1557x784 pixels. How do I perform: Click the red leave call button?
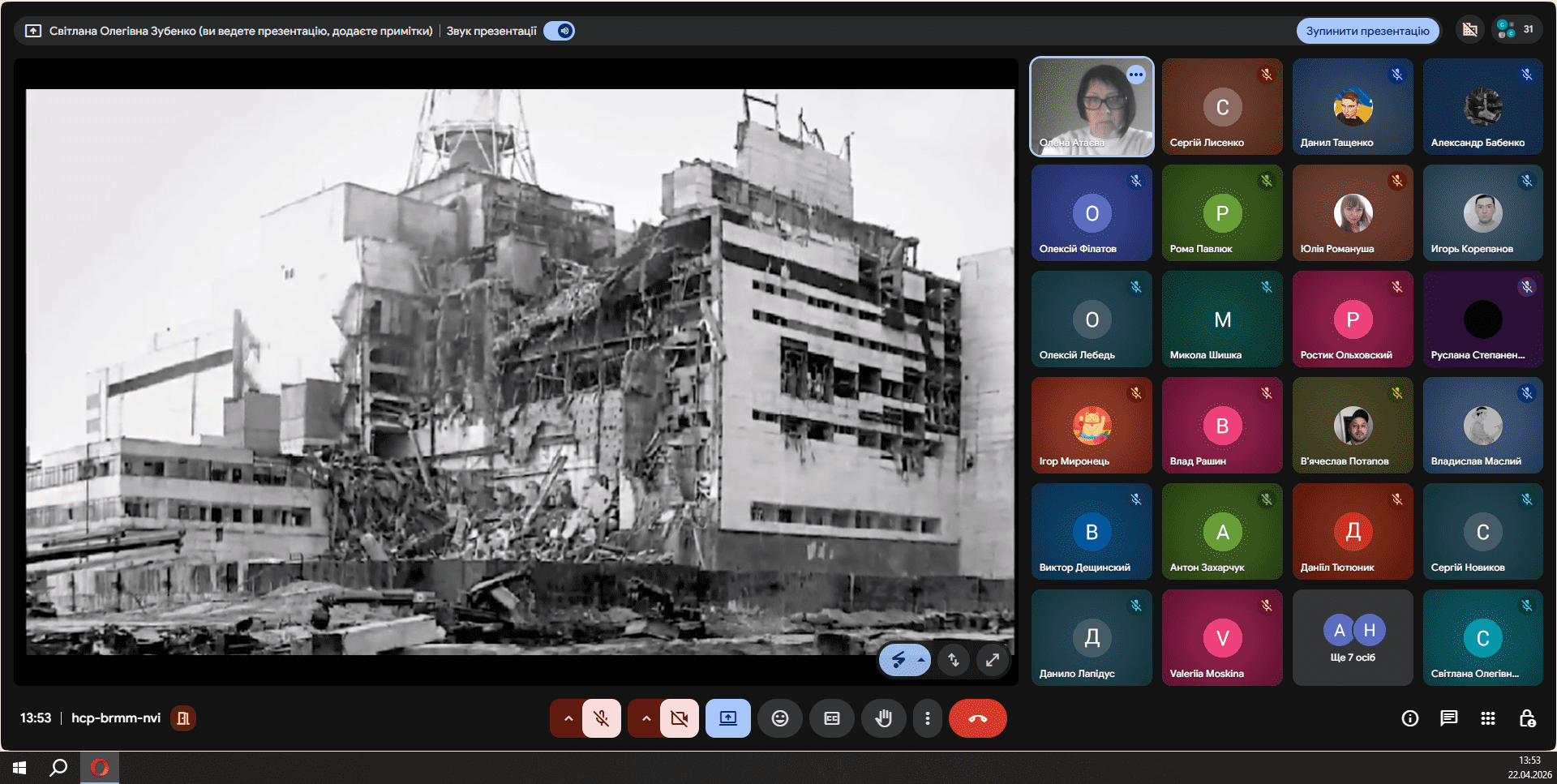tap(977, 718)
